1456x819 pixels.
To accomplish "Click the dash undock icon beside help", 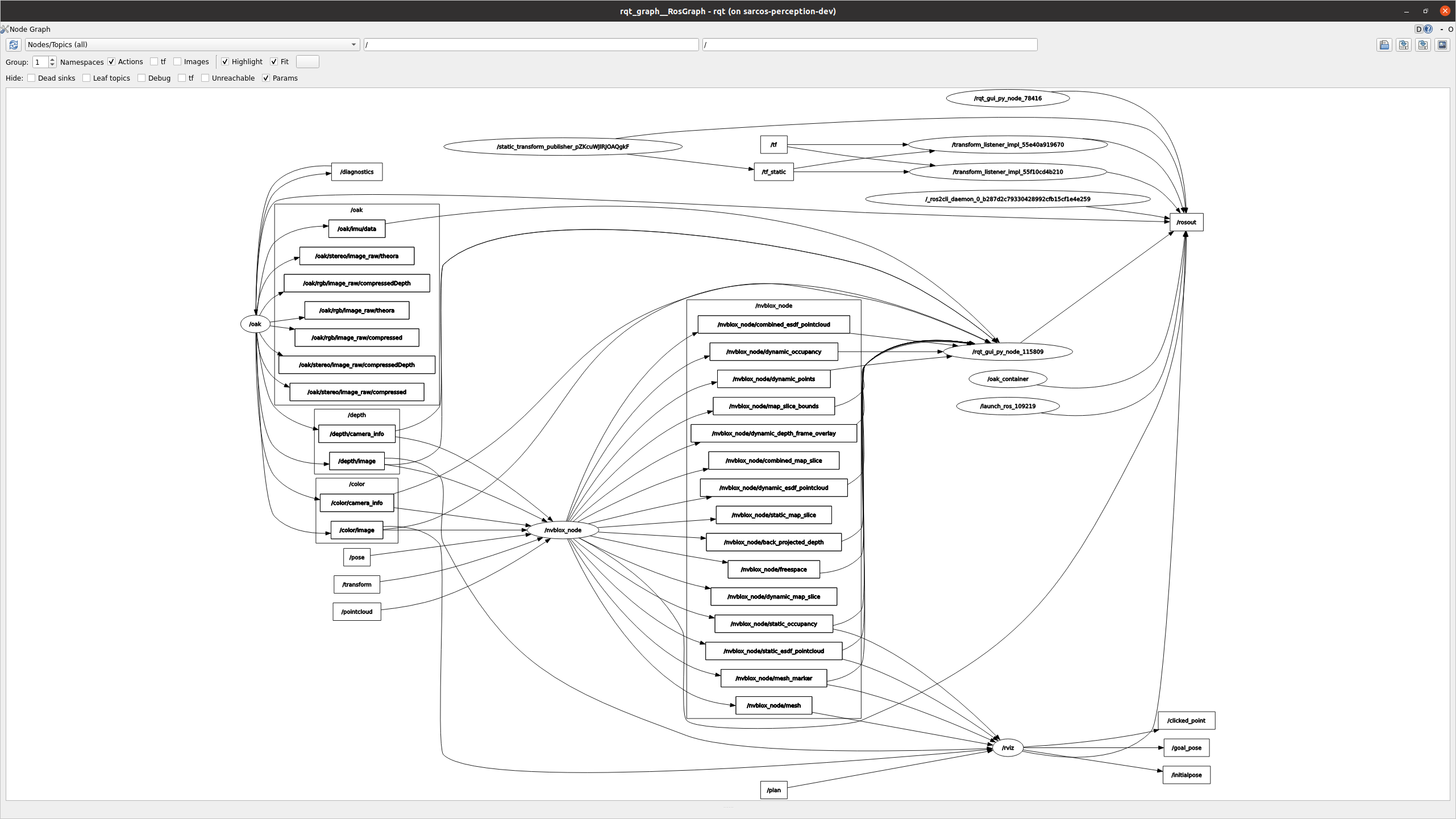I will coord(1441,29).
